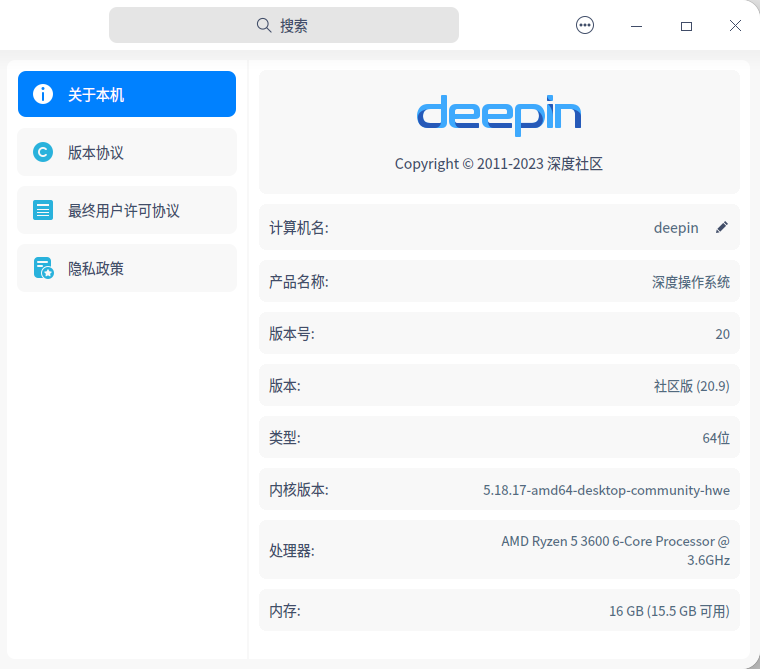Focus the 搜索 search field
This screenshot has height=669, width=760.
(284, 25)
